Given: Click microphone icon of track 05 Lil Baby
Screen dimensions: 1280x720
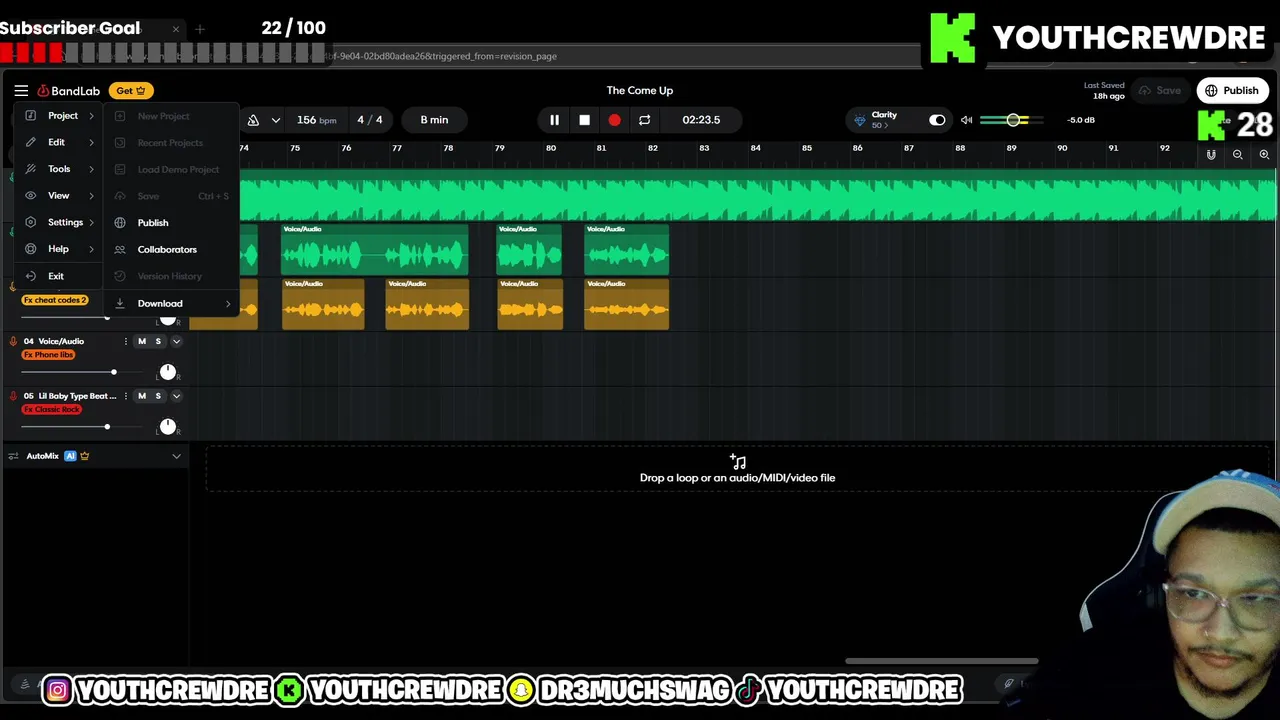Looking at the screenshot, I should tap(13, 396).
